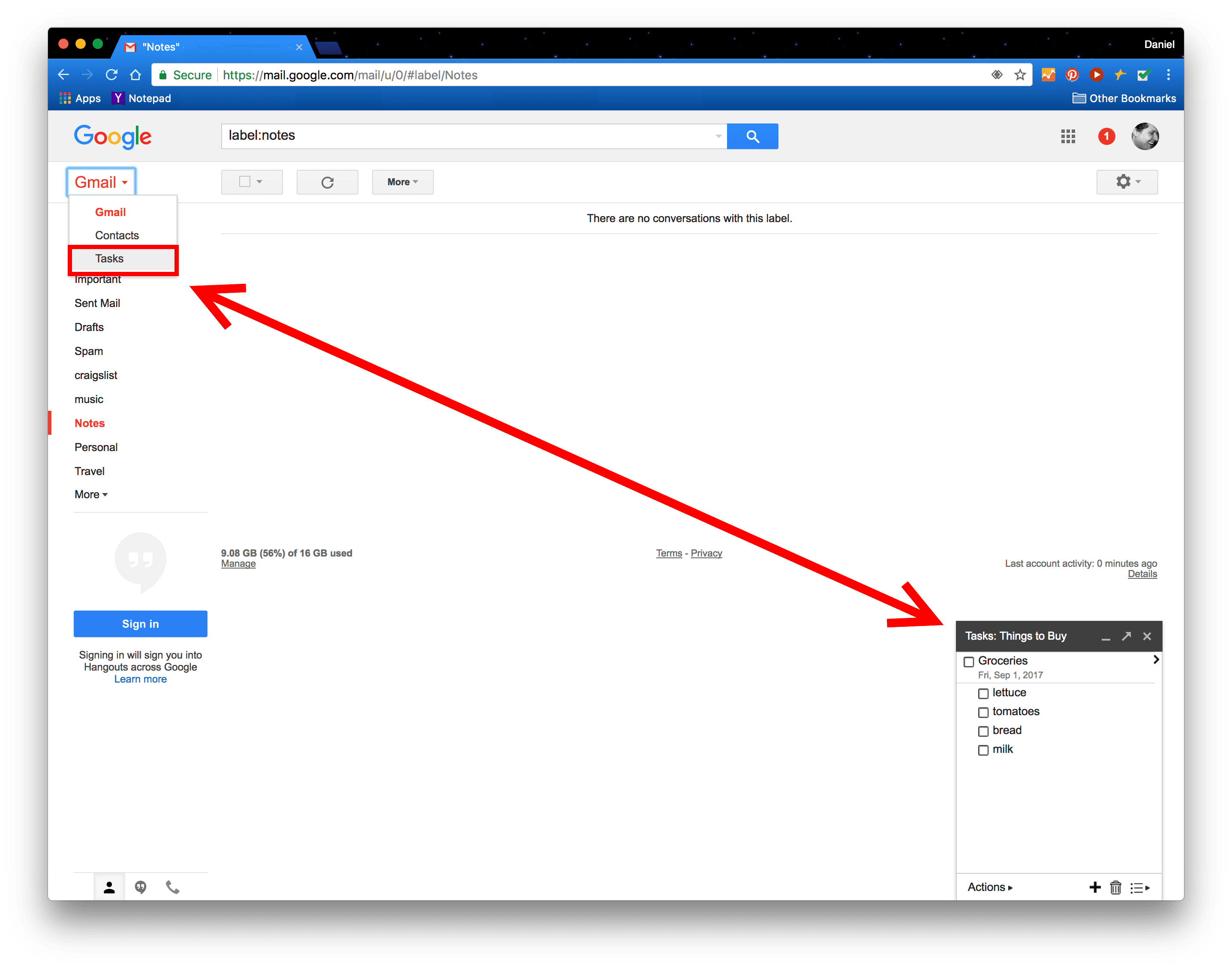
Task: Pop out the Tasks window
Action: tap(1127, 636)
